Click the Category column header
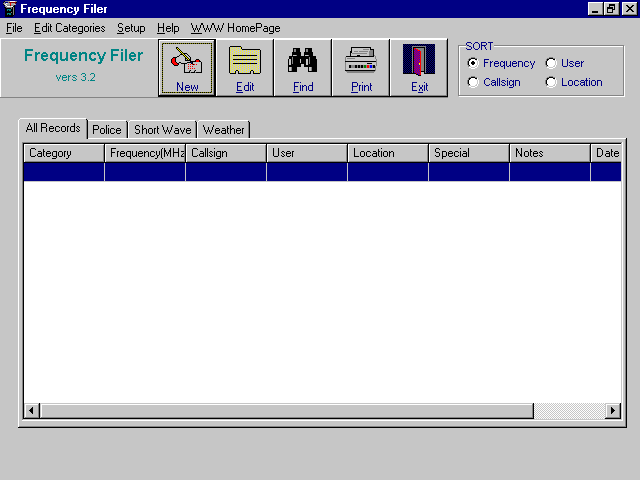Screen dimensions: 640x480 coord(64,153)
